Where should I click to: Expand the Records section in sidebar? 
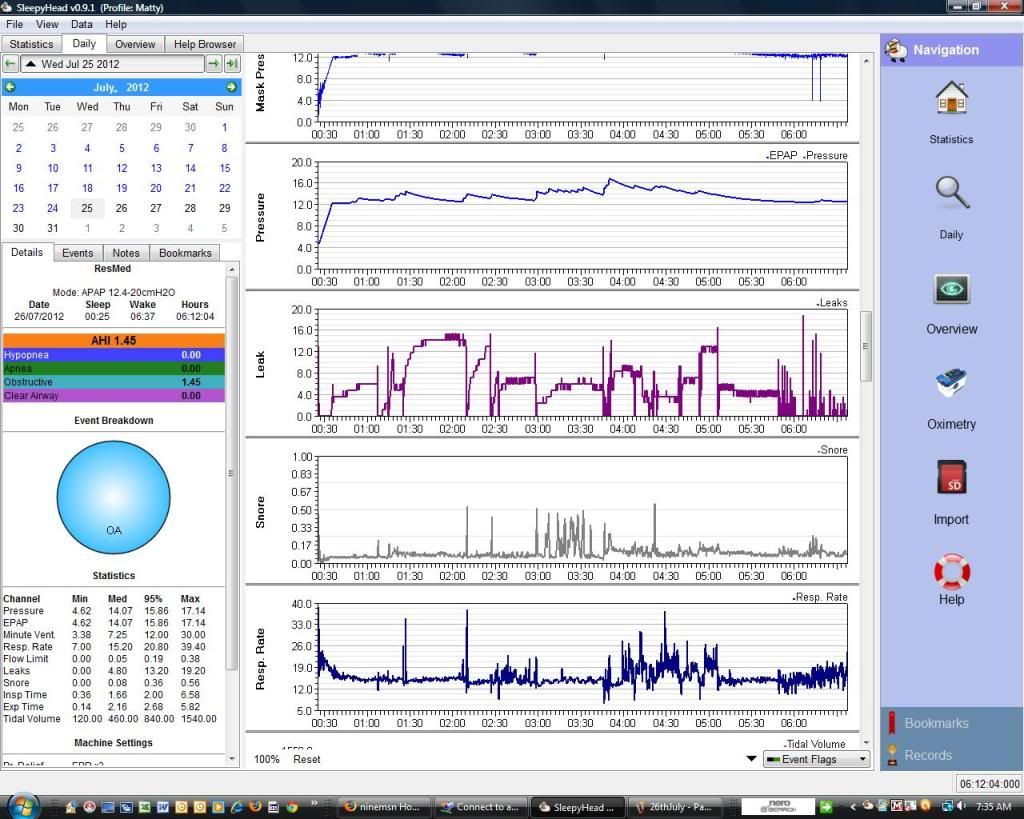click(x=928, y=755)
